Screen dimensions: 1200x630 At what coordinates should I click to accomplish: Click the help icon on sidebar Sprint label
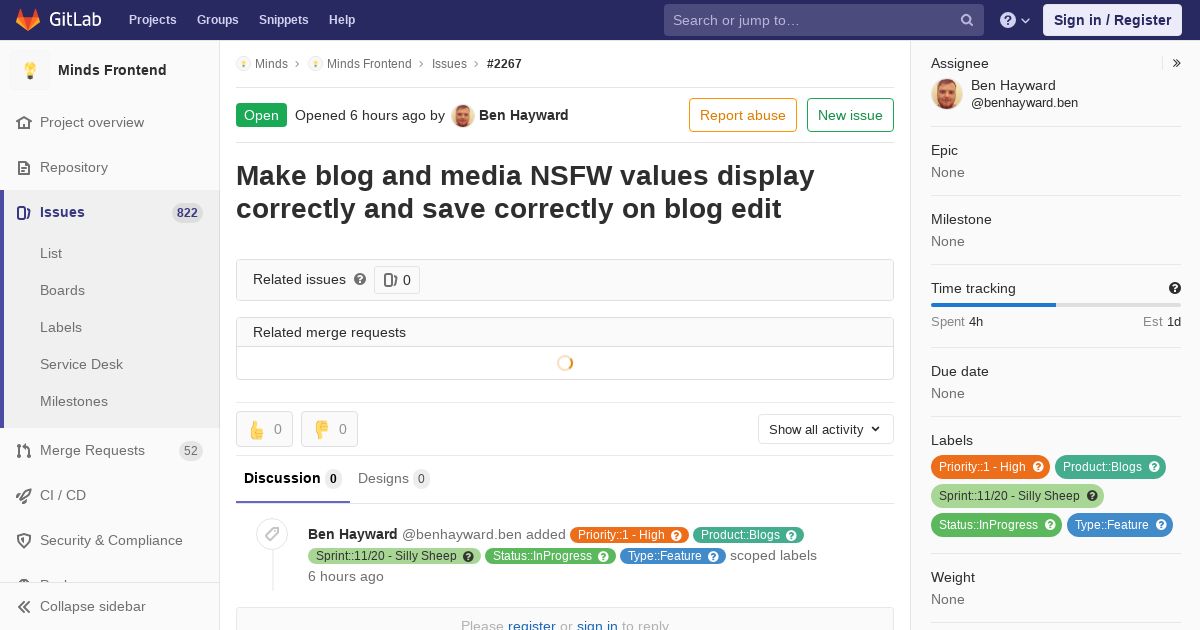[1092, 496]
